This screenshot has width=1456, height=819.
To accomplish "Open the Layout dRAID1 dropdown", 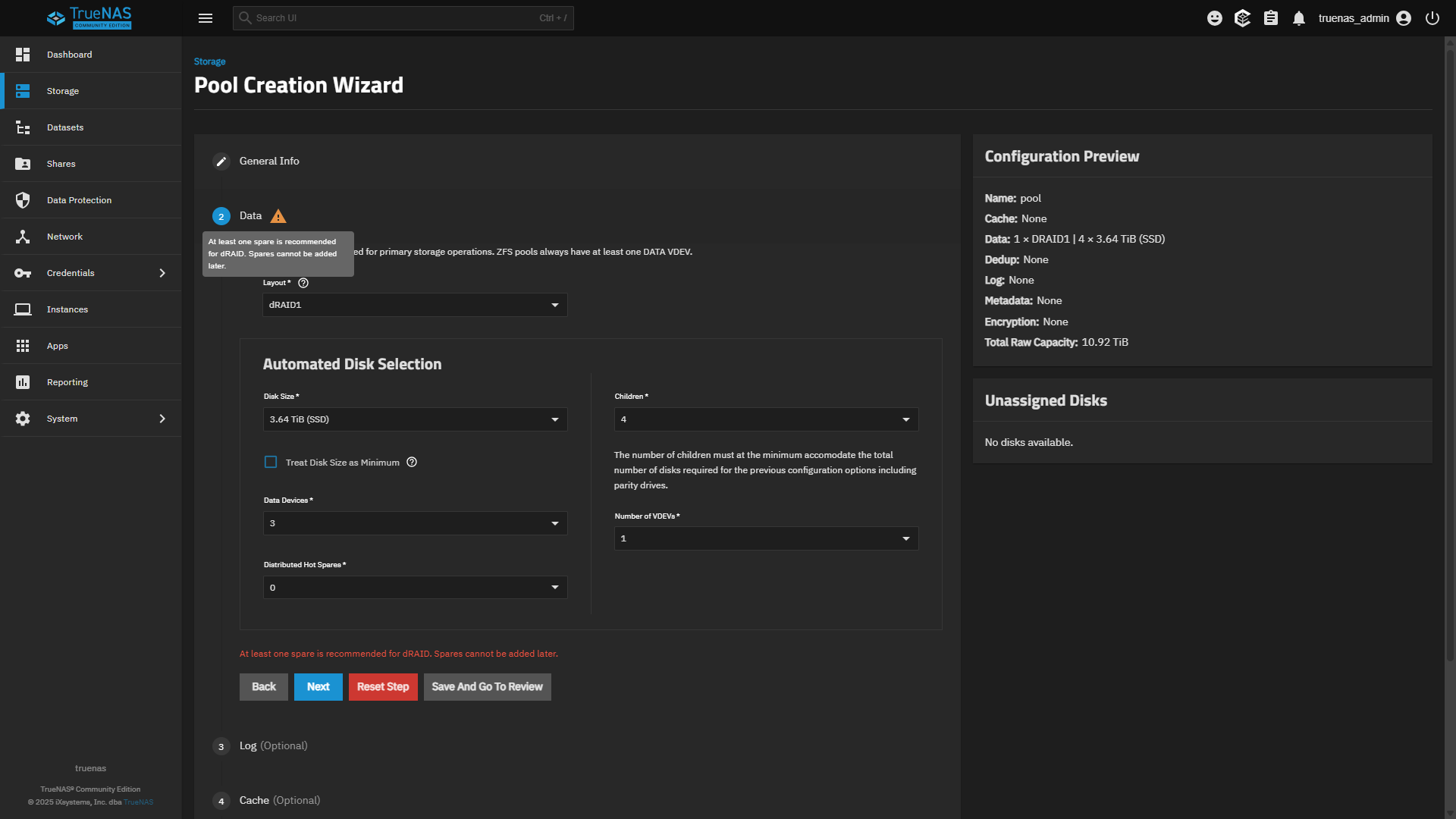I will 415,305.
